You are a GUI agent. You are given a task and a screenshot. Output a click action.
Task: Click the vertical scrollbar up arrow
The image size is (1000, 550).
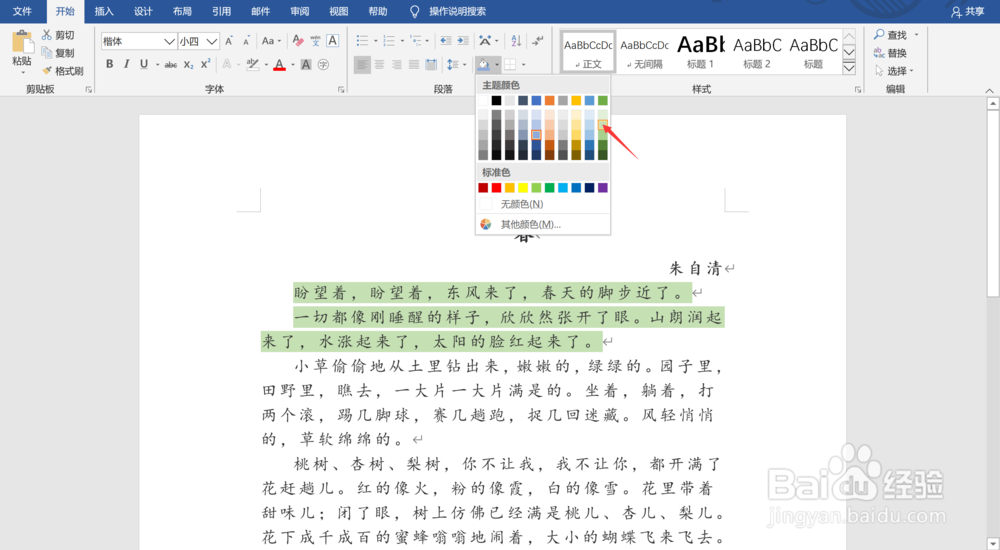pos(992,103)
